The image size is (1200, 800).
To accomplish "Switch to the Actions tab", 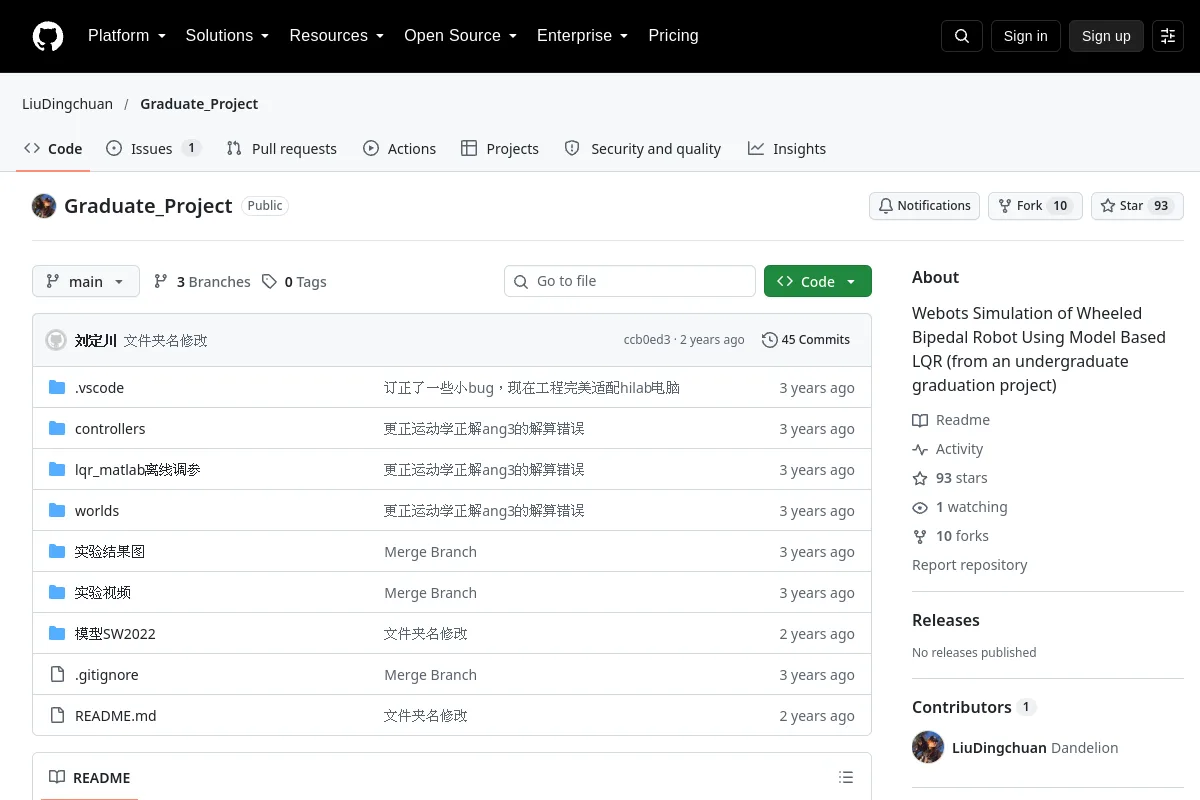I will point(400,149).
